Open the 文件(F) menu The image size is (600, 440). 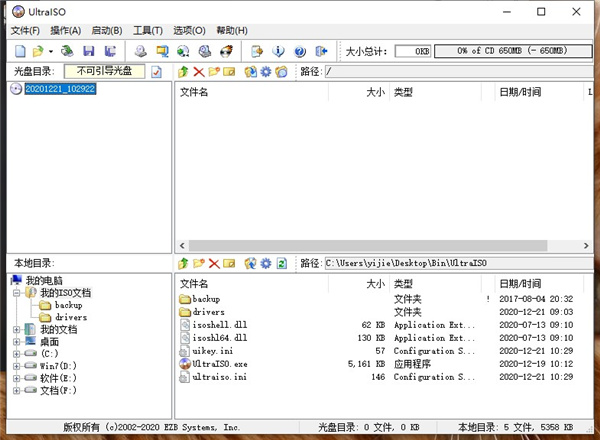pyautogui.click(x=23, y=31)
